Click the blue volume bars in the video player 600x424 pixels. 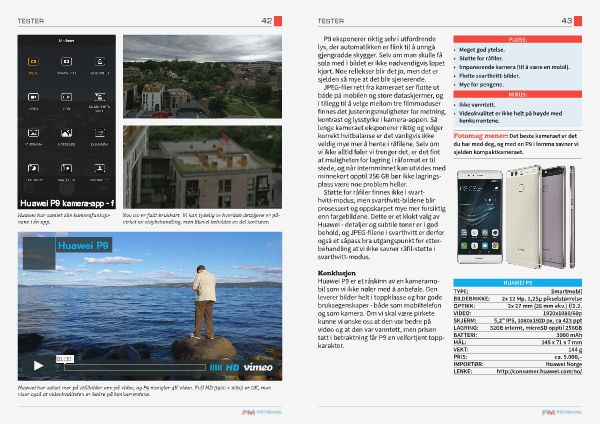[x=215, y=368]
